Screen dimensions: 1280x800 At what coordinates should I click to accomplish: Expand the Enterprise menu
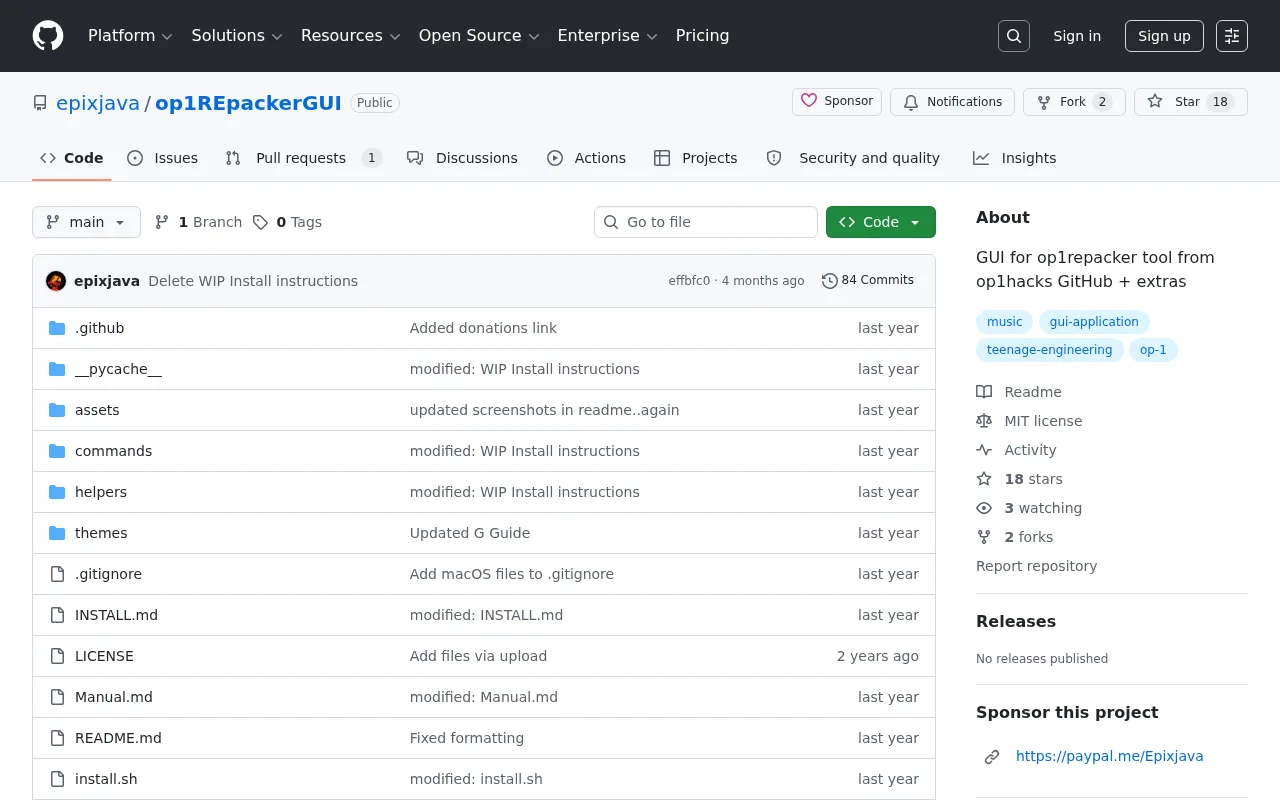607,36
